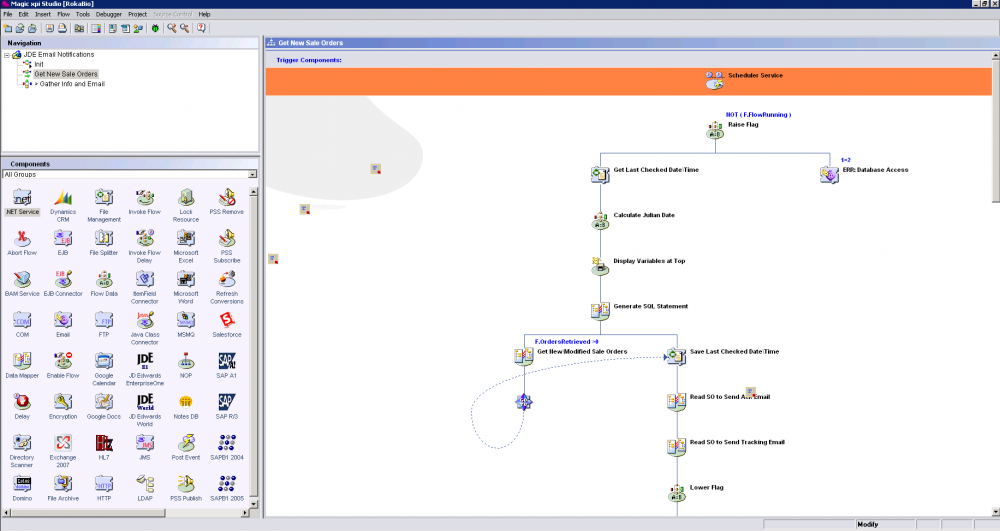Pick the Google Calendar component
The height and width of the screenshot is (531, 1000).
104,369
